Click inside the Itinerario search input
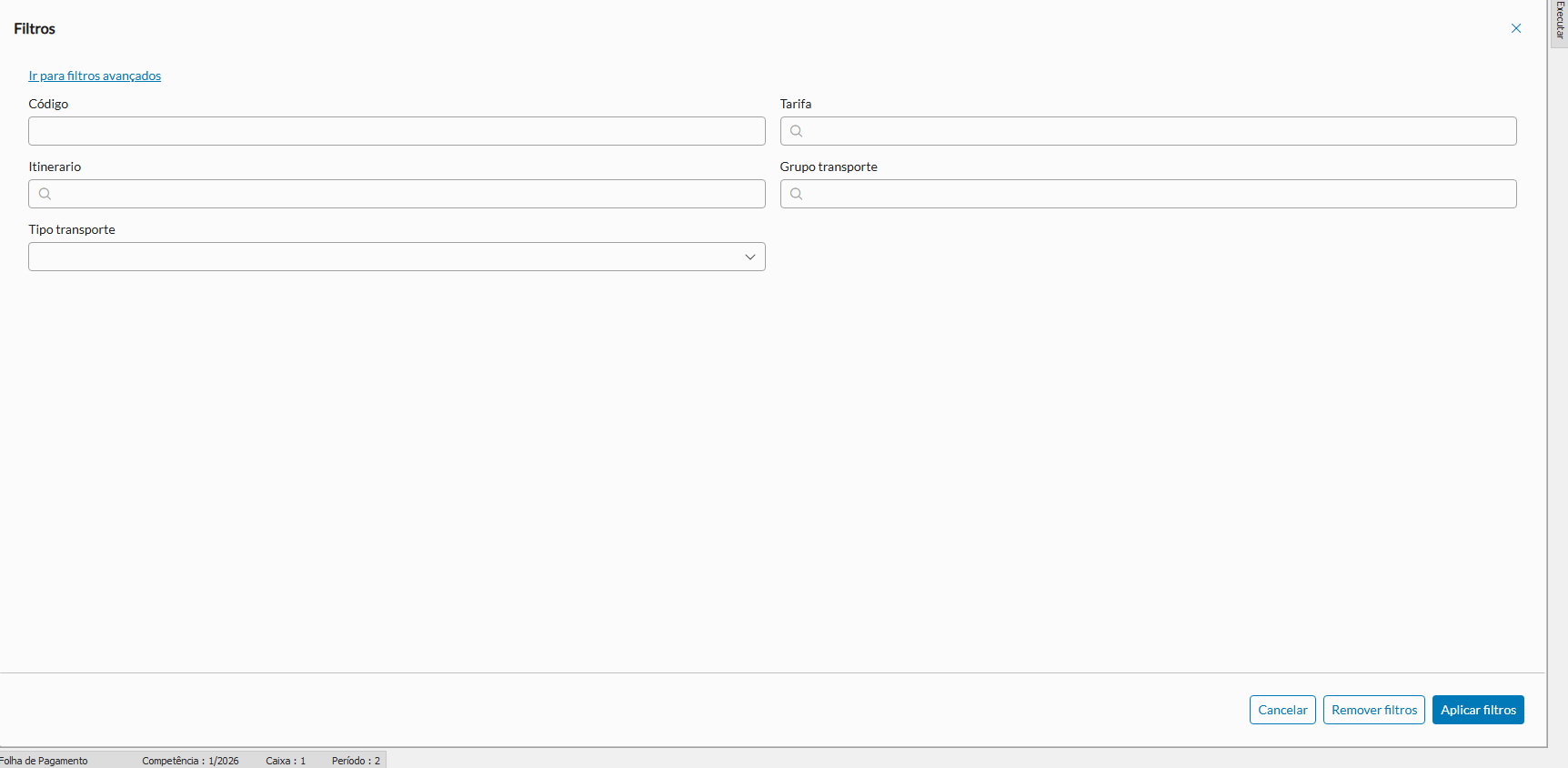 coord(405,194)
